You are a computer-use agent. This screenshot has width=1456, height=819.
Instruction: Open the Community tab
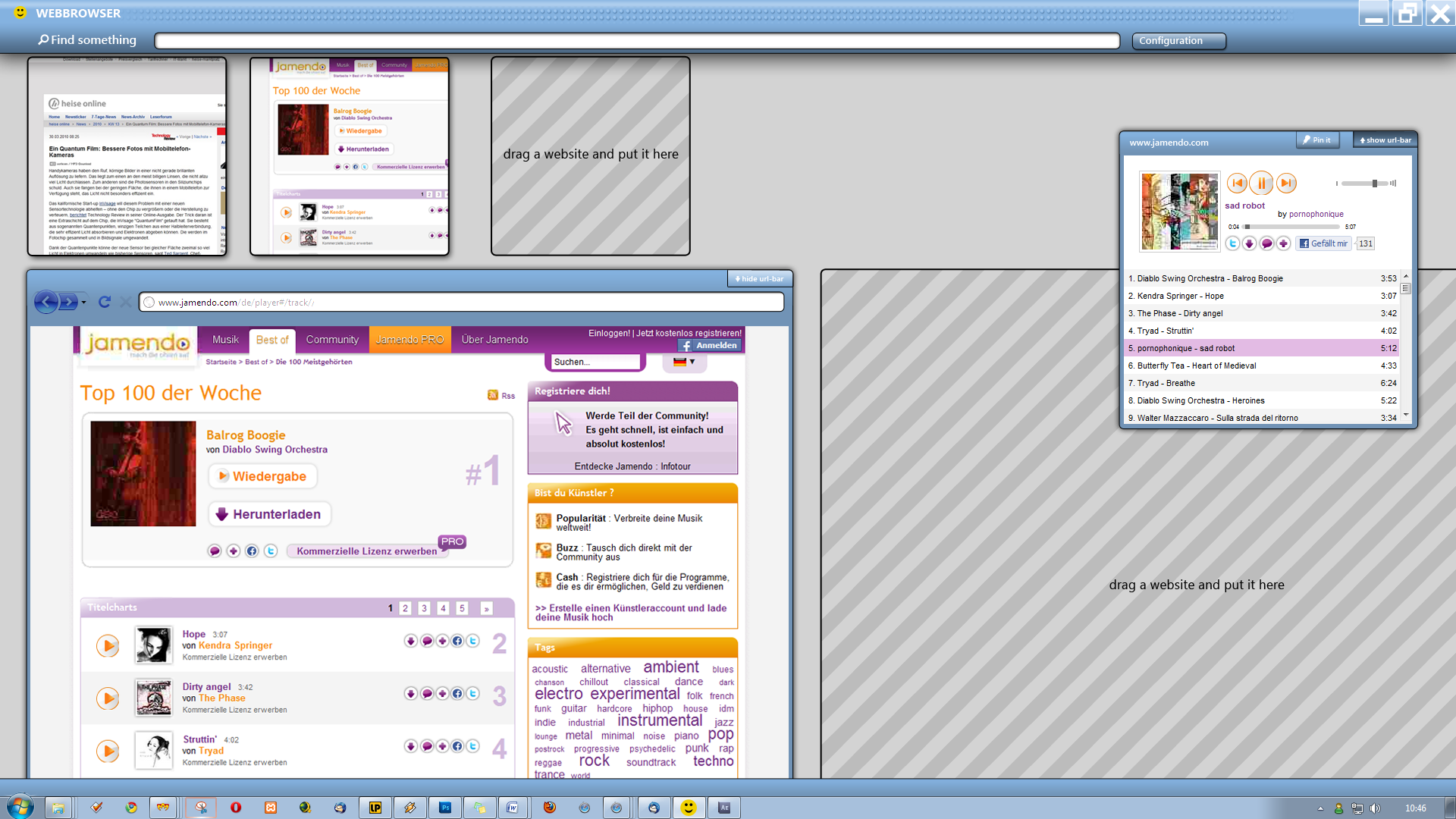tap(332, 340)
